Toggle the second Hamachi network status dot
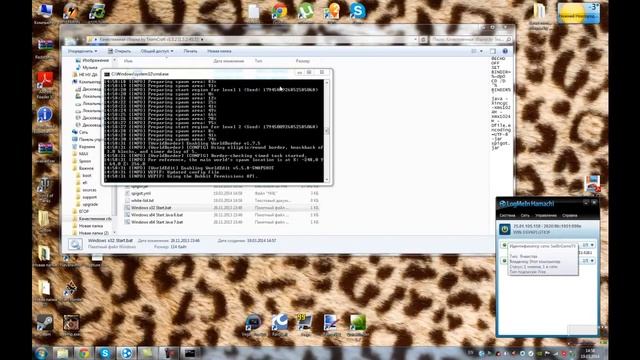The image size is (640, 360). tap(504, 260)
